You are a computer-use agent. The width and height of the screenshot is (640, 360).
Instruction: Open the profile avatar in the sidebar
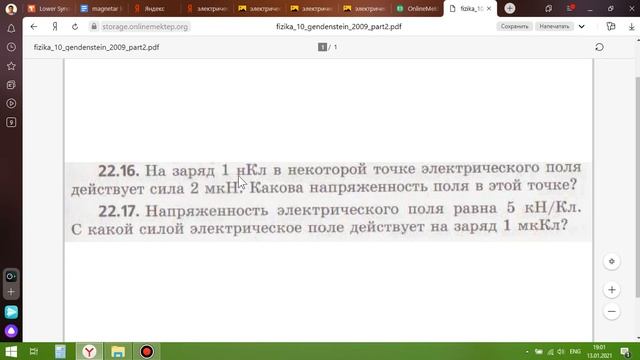(11, 9)
